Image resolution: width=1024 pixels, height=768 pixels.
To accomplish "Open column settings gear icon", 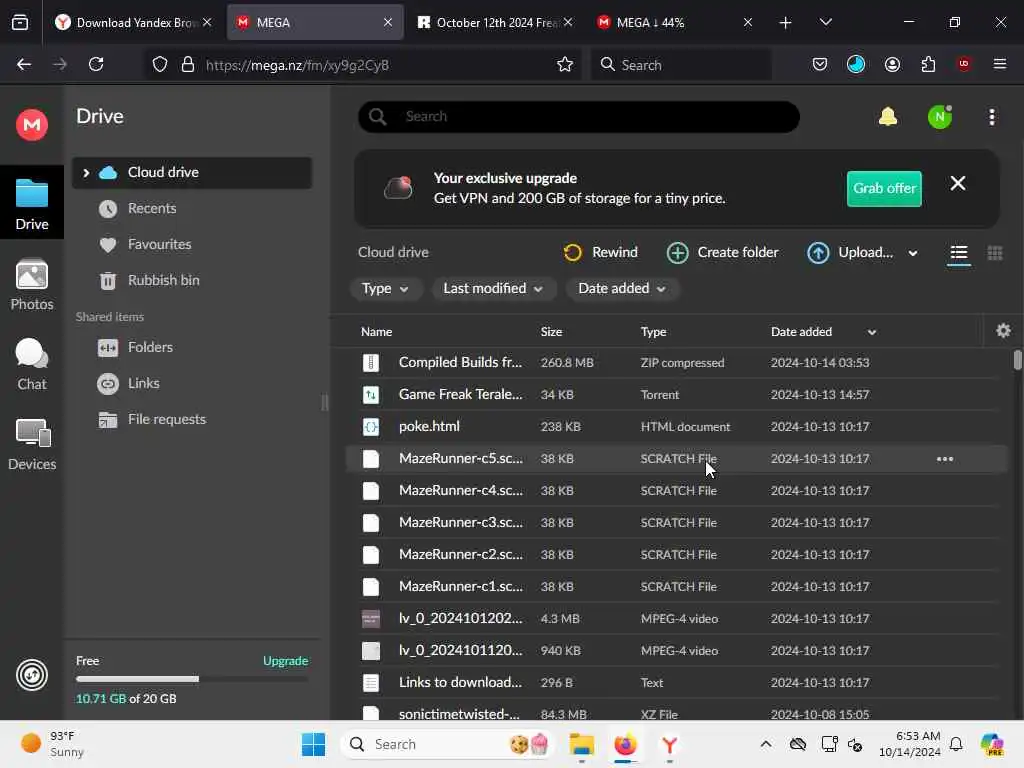I will click(1003, 330).
